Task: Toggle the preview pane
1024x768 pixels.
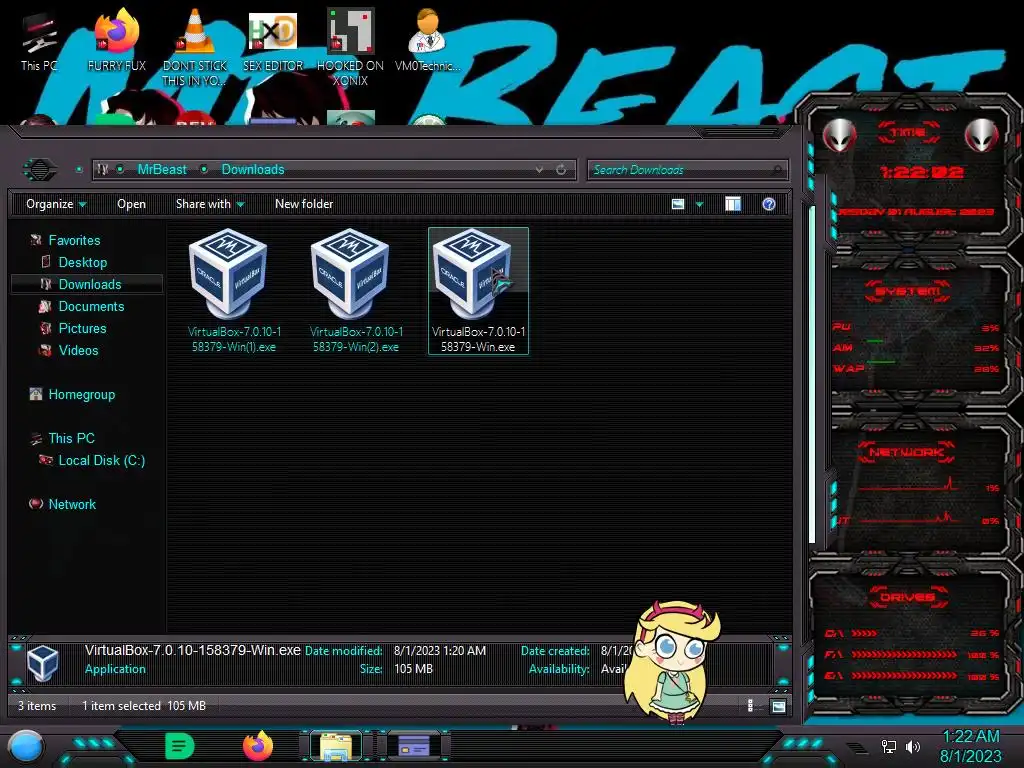Action: [x=733, y=204]
